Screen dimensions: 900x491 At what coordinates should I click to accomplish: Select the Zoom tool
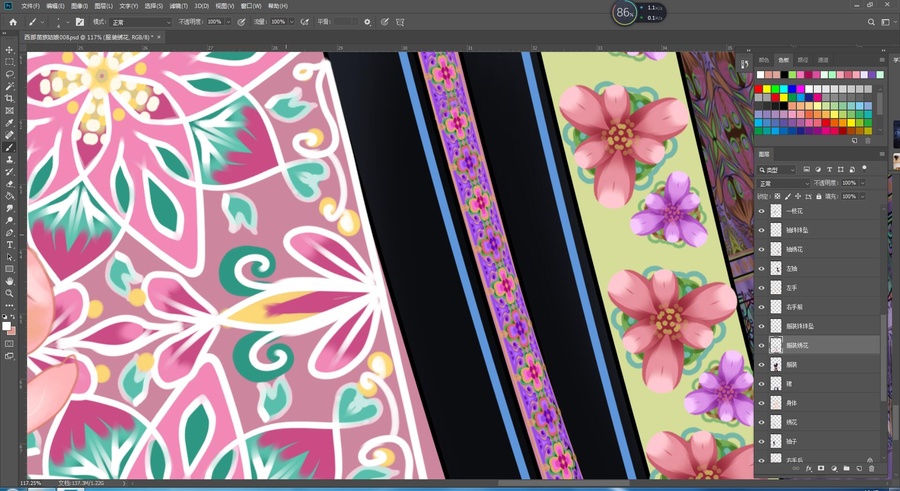(x=9, y=293)
